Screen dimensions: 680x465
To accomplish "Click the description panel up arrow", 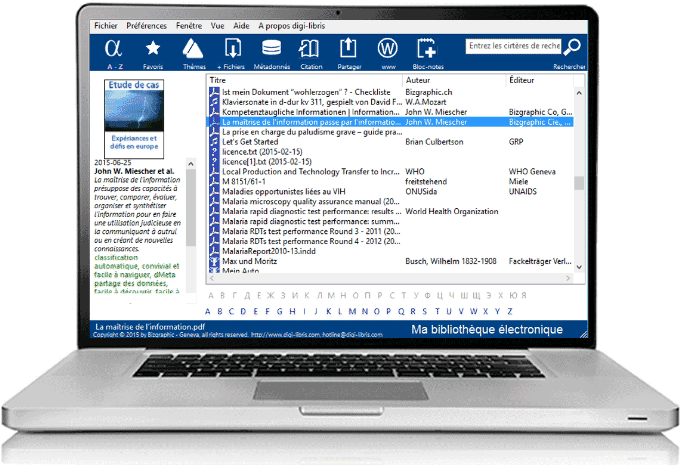I will pyautogui.click(x=190, y=164).
